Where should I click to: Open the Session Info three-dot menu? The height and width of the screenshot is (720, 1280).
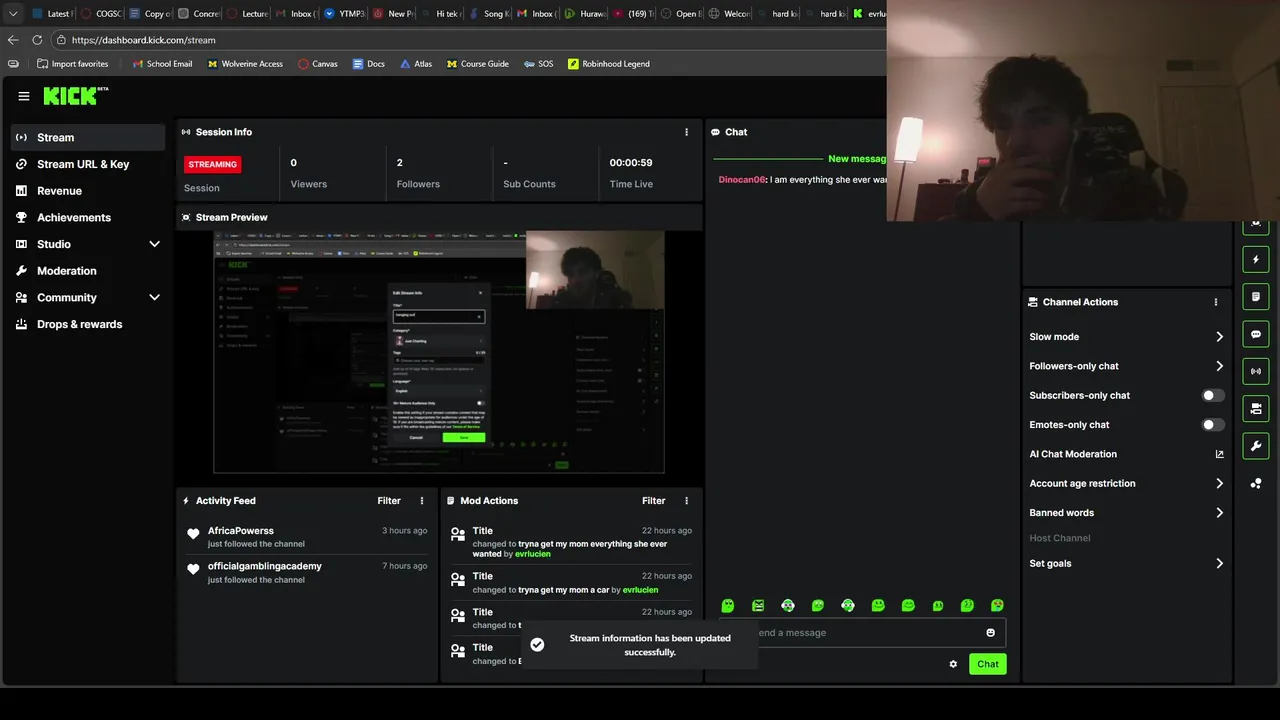686,132
